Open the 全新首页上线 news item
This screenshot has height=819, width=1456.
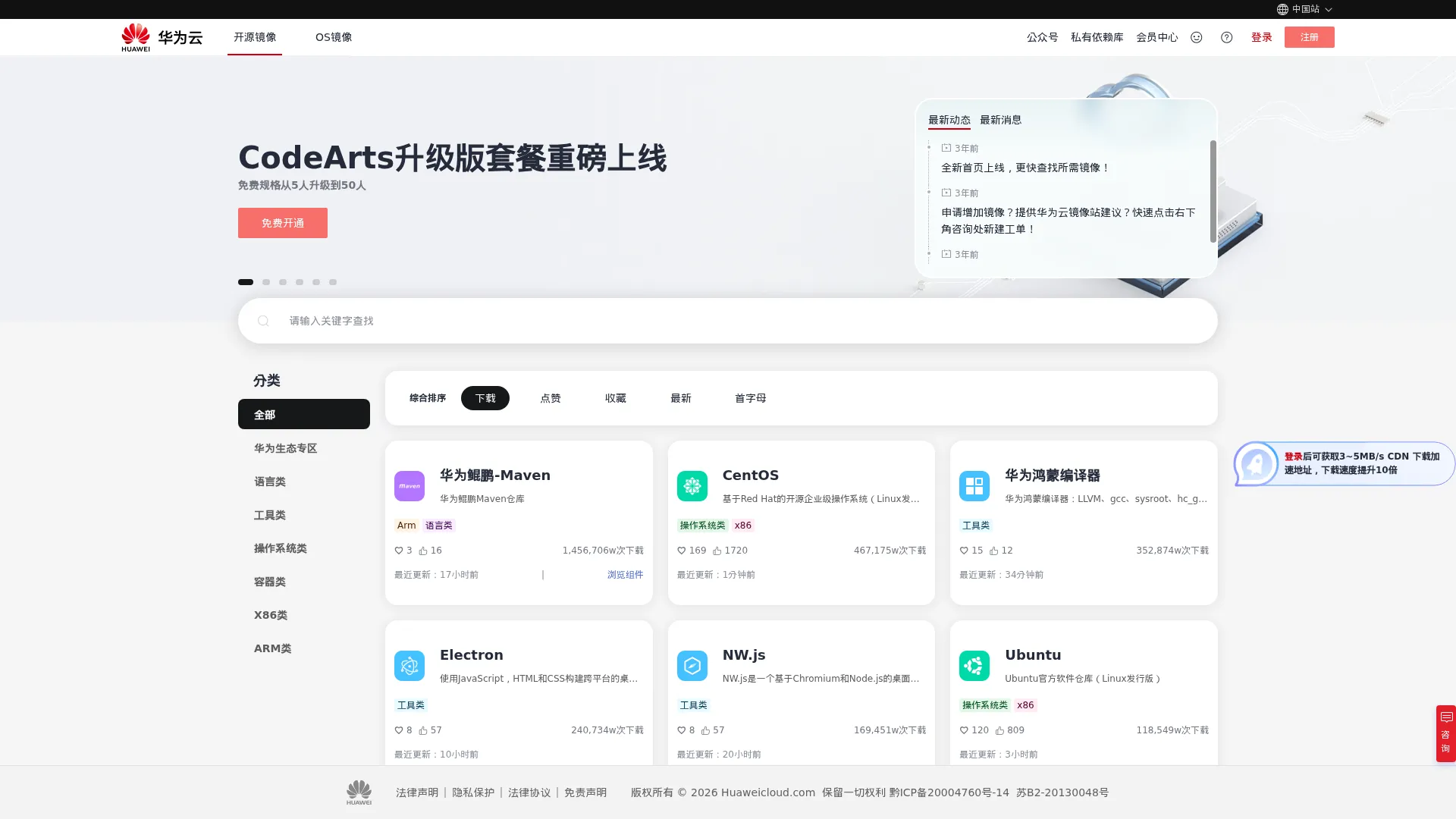tap(1025, 168)
